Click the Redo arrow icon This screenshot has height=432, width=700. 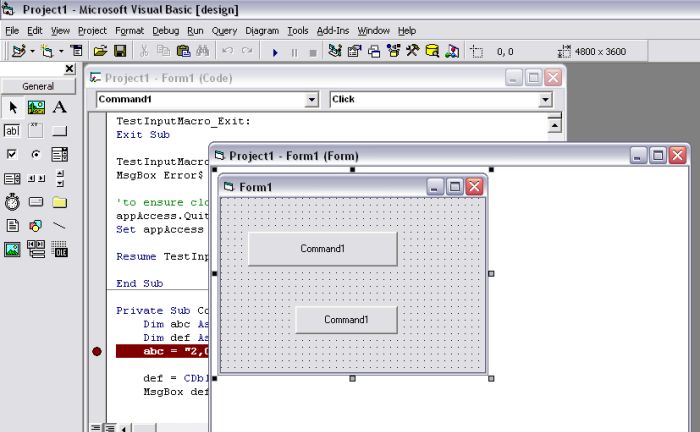tap(247, 51)
